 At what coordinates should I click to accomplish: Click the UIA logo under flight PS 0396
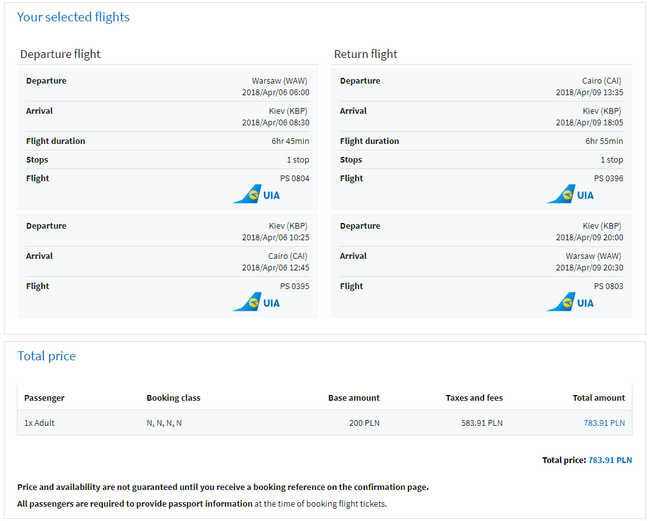point(570,194)
